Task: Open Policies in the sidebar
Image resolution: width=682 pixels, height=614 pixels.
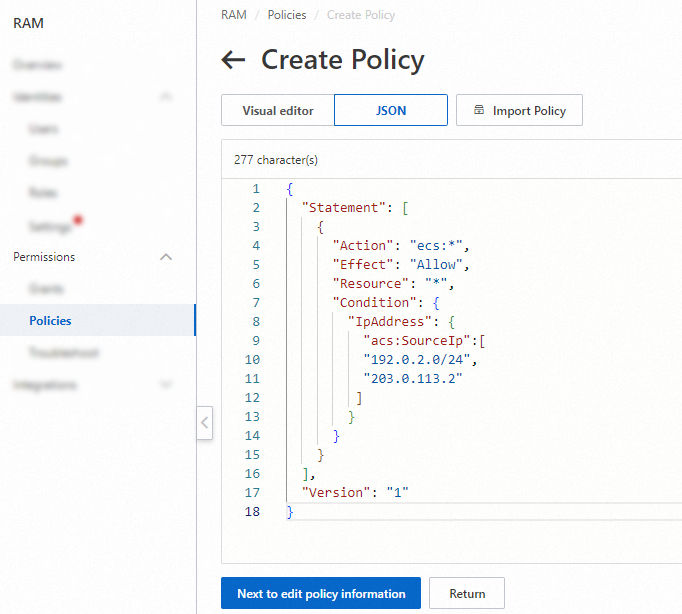Action: 98,320
